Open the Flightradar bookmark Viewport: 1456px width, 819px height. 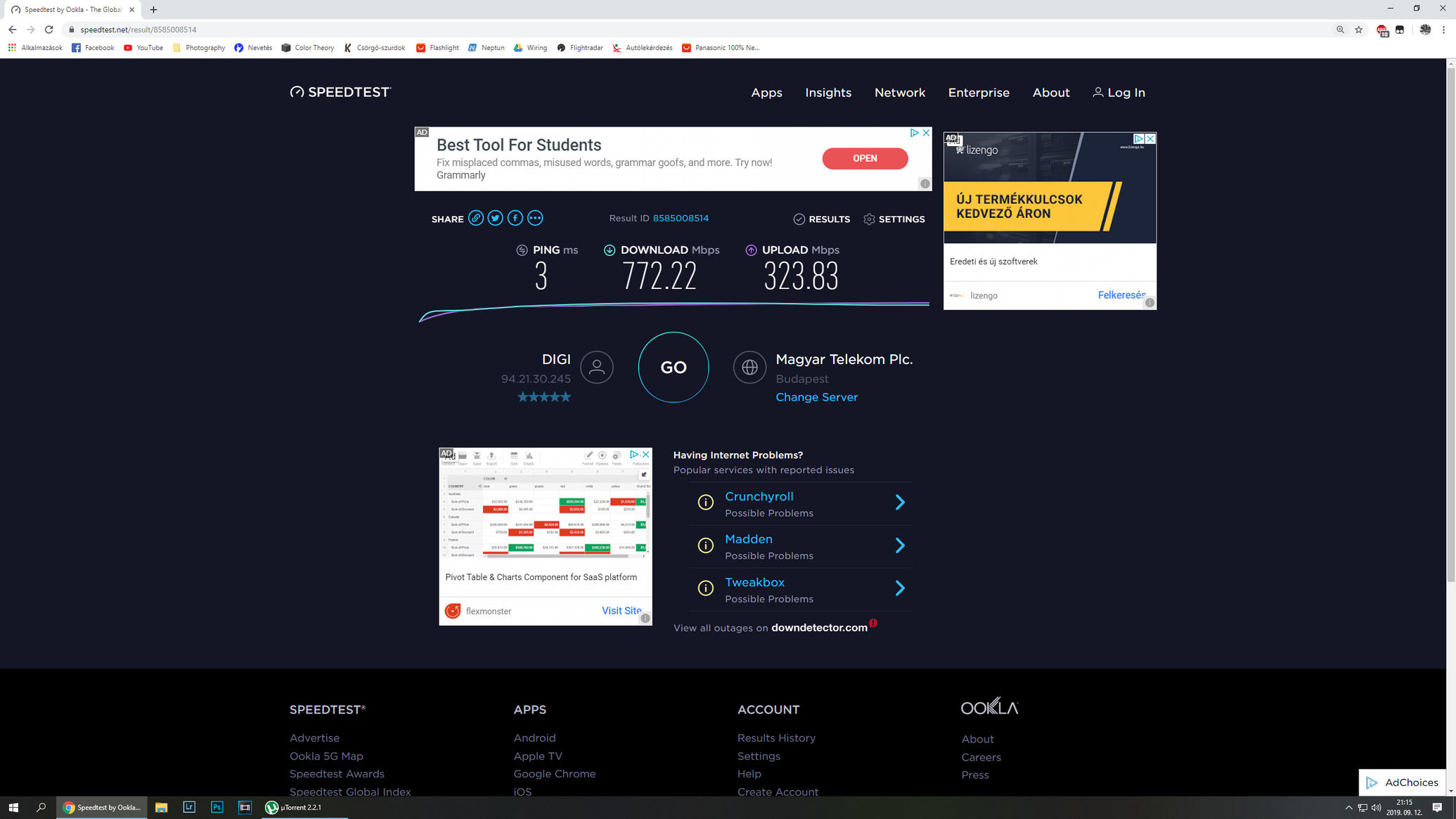click(580, 48)
